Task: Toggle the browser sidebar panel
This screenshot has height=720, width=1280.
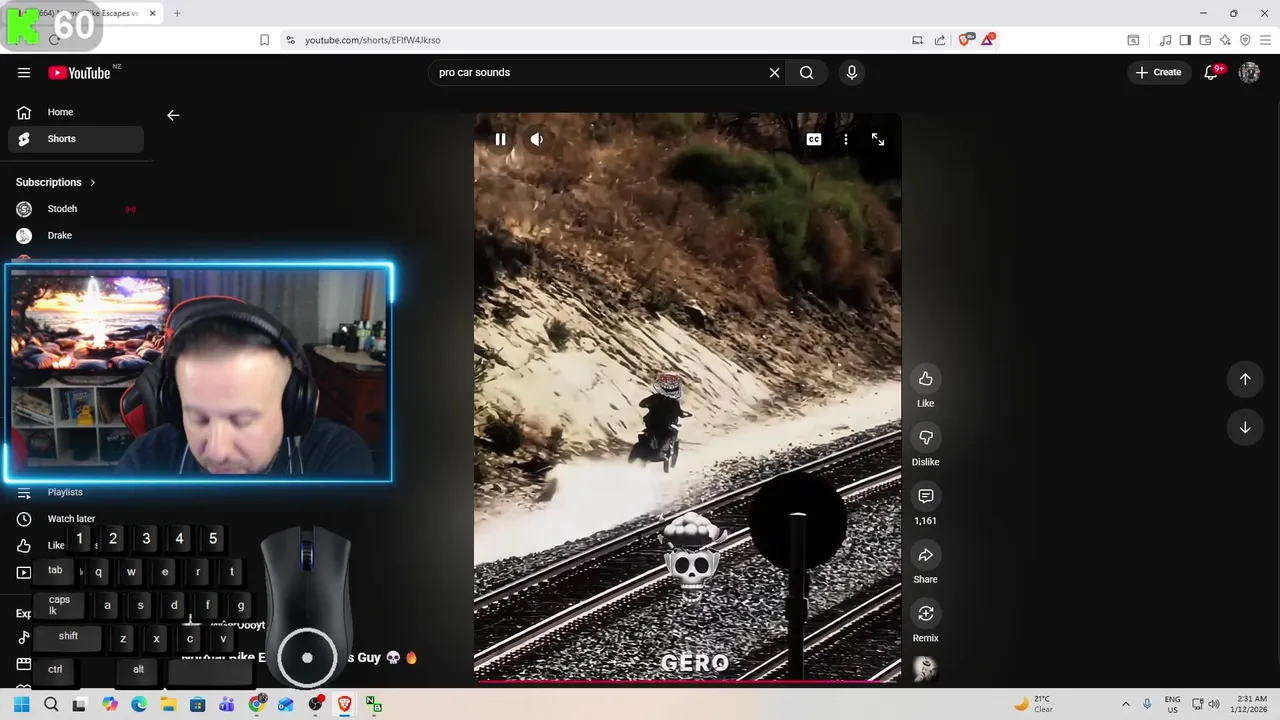Action: 1185,40
